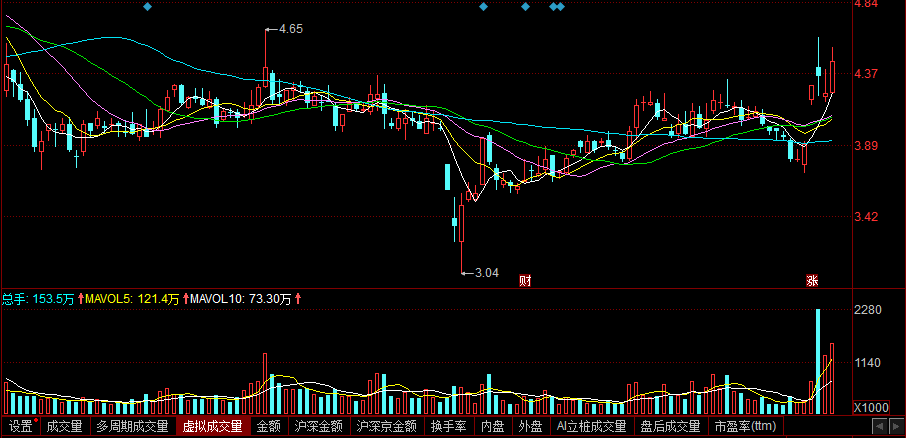Click the 张 marker under recent candles
906x438 pixels.
[812, 281]
